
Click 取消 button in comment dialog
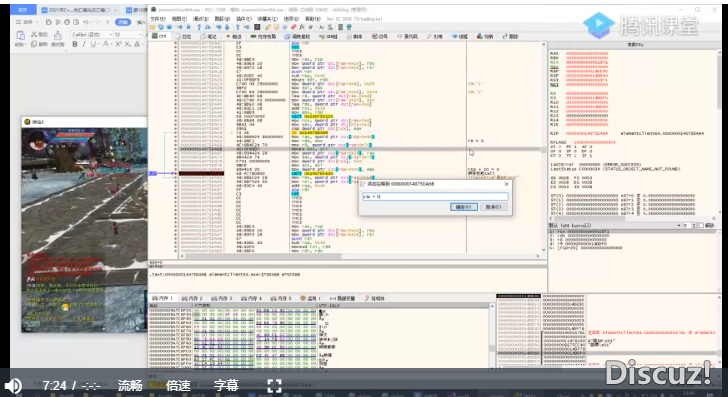[493, 207]
